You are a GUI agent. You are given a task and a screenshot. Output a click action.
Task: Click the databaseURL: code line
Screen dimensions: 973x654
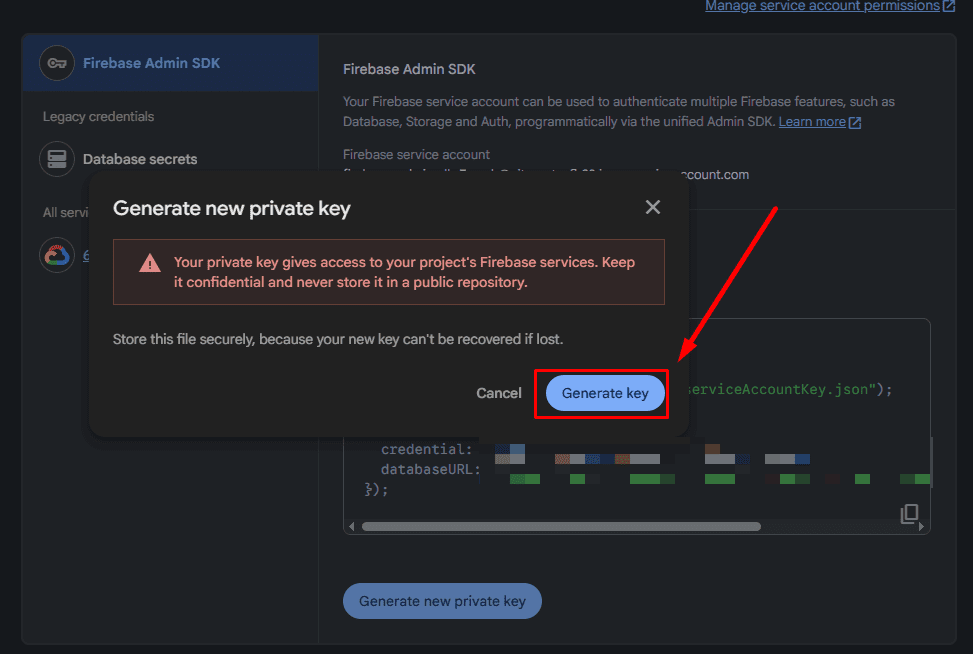point(431,470)
